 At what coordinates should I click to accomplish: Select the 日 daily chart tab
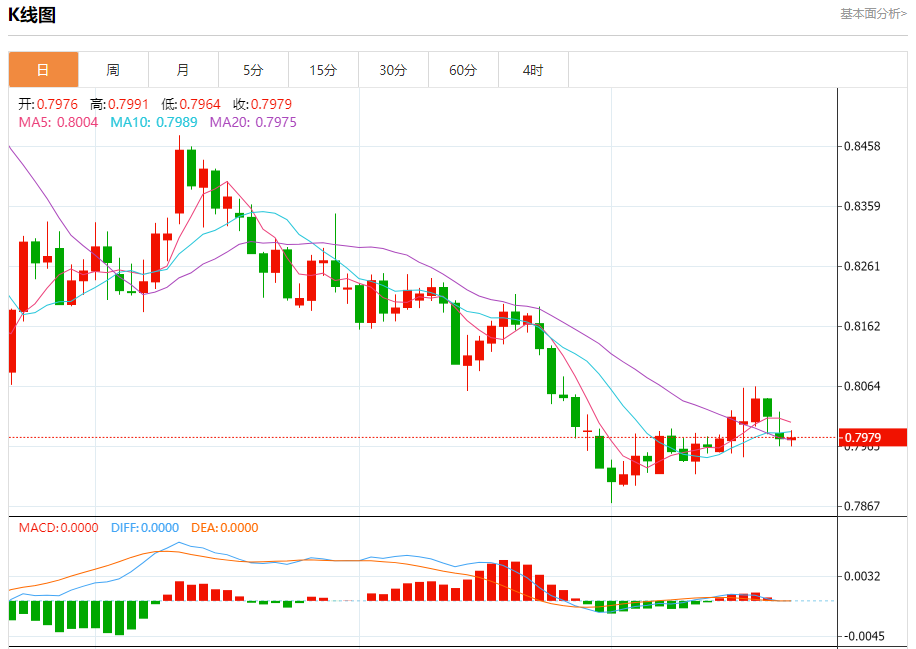(x=43, y=70)
